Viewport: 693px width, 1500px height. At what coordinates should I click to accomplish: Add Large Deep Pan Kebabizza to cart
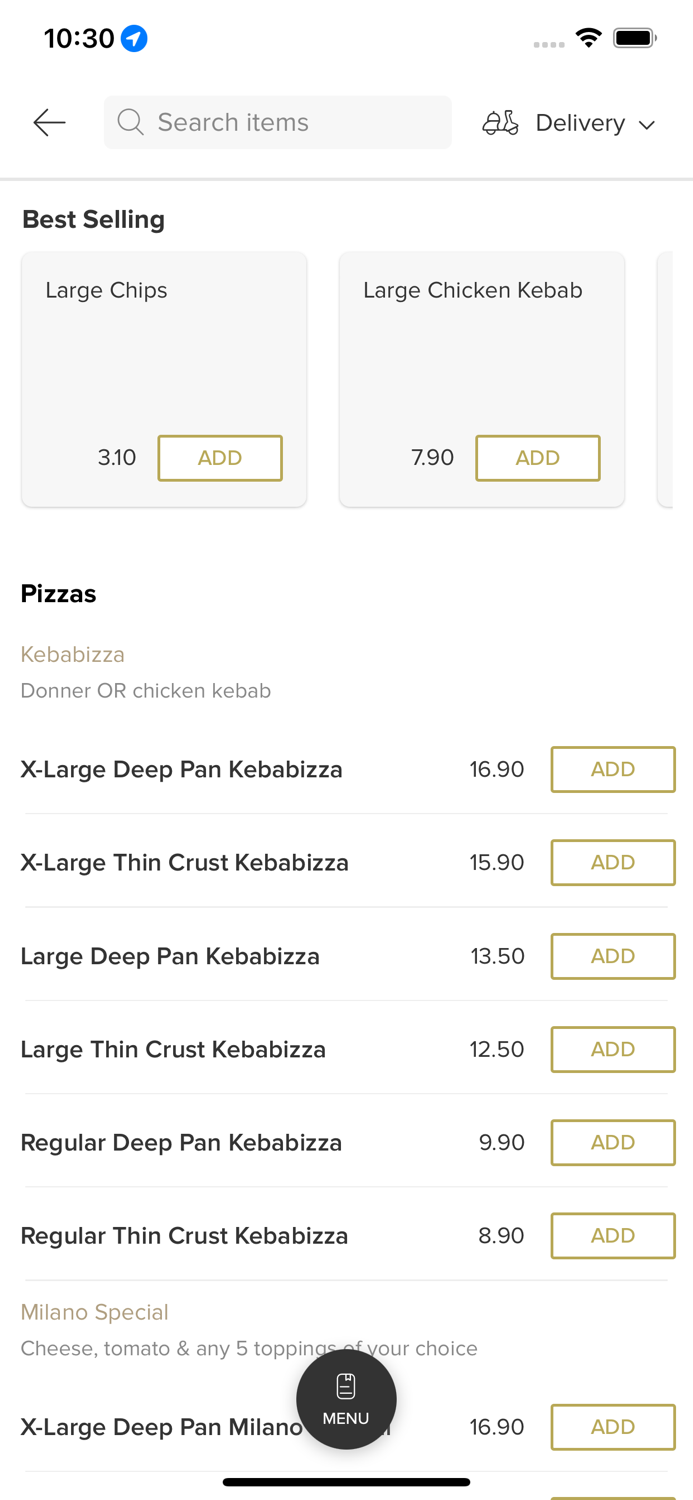tap(613, 956)
